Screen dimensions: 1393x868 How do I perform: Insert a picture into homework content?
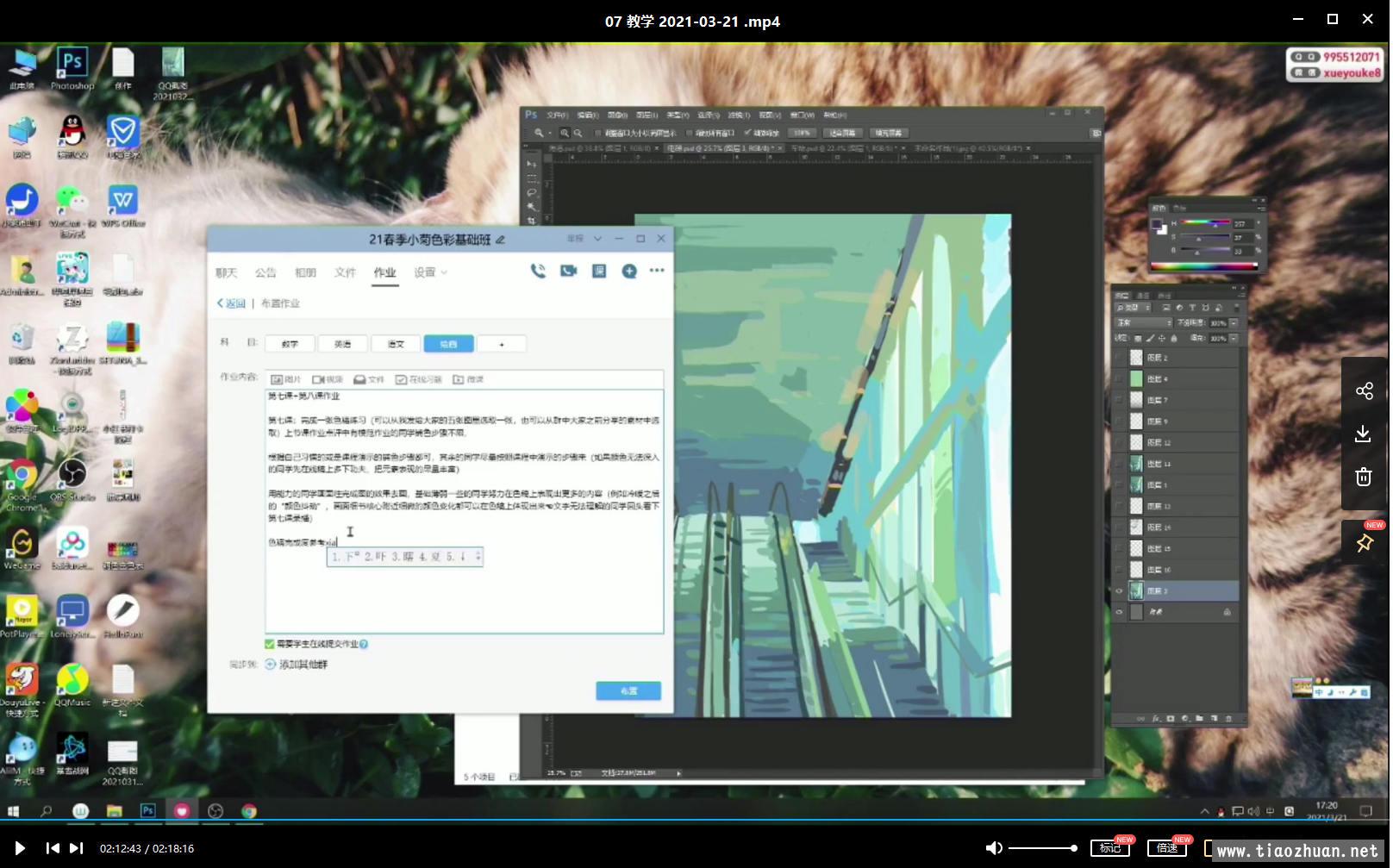[286, 379]
